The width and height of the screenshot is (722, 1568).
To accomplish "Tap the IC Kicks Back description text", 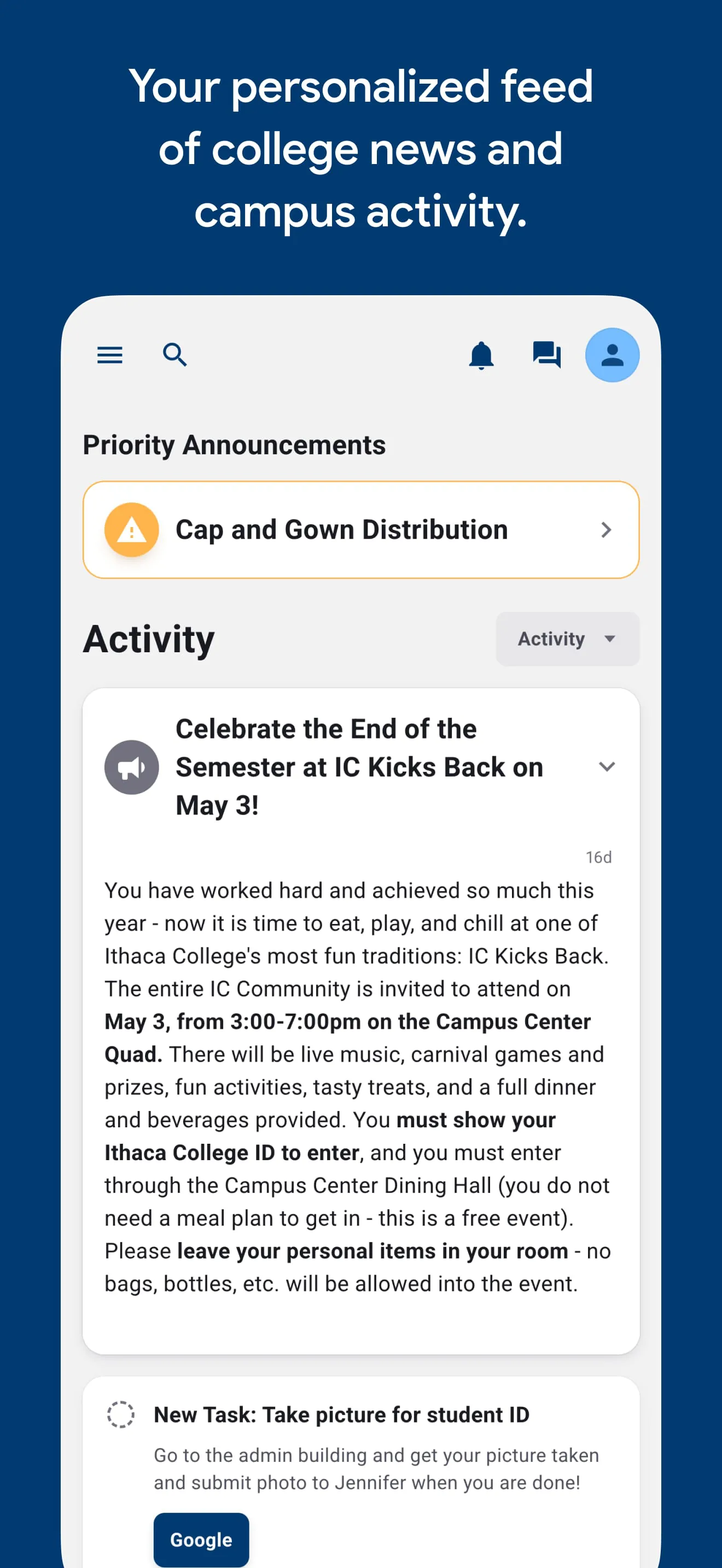I will pyautogui.click(x=357, y=1086).
